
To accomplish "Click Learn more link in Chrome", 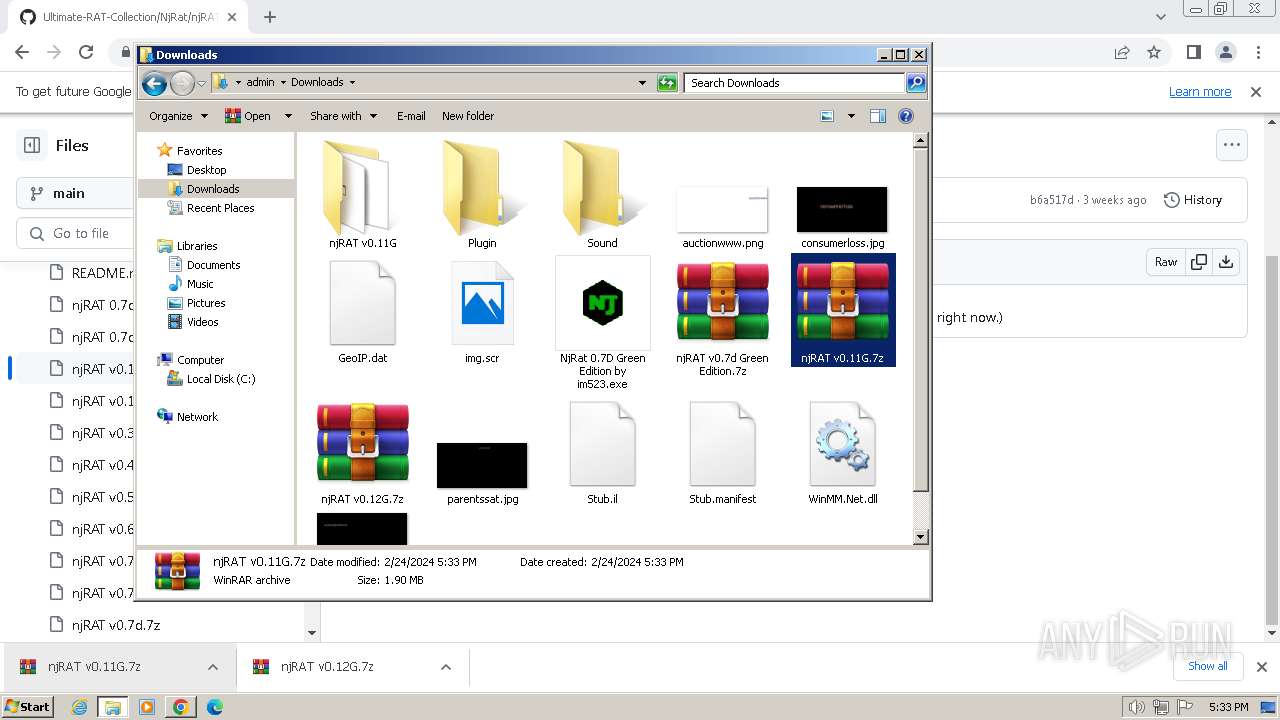I will pos(1200,92).
